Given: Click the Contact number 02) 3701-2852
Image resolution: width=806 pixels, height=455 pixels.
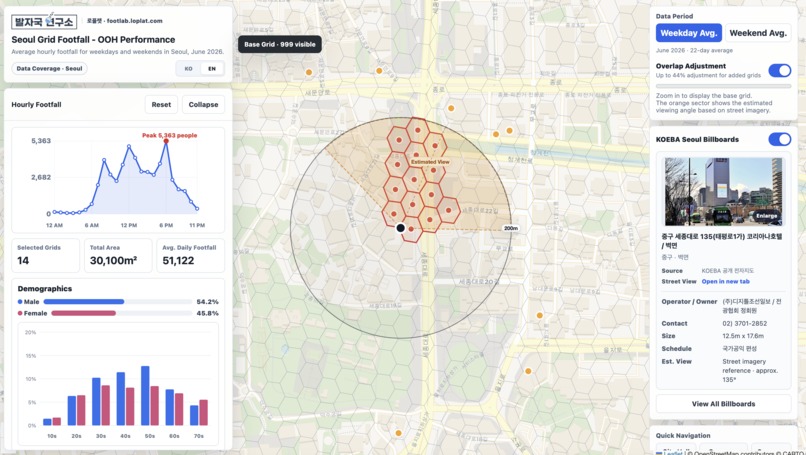Looking at the screenshot, I should (744, 323).
